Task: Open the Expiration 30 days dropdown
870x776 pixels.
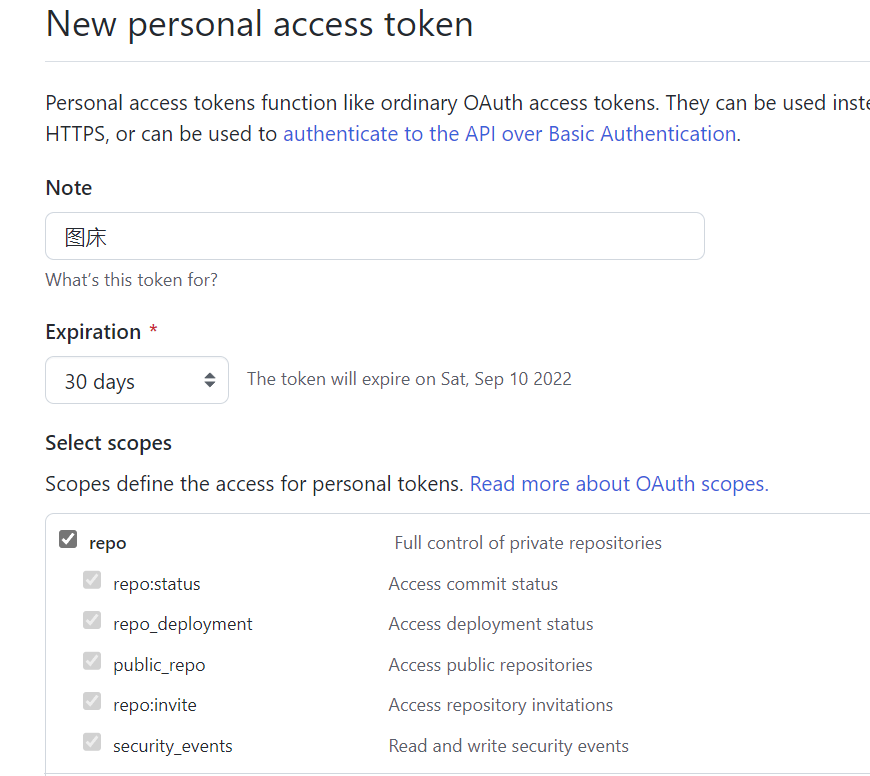Action: click(x=137, y=380)
